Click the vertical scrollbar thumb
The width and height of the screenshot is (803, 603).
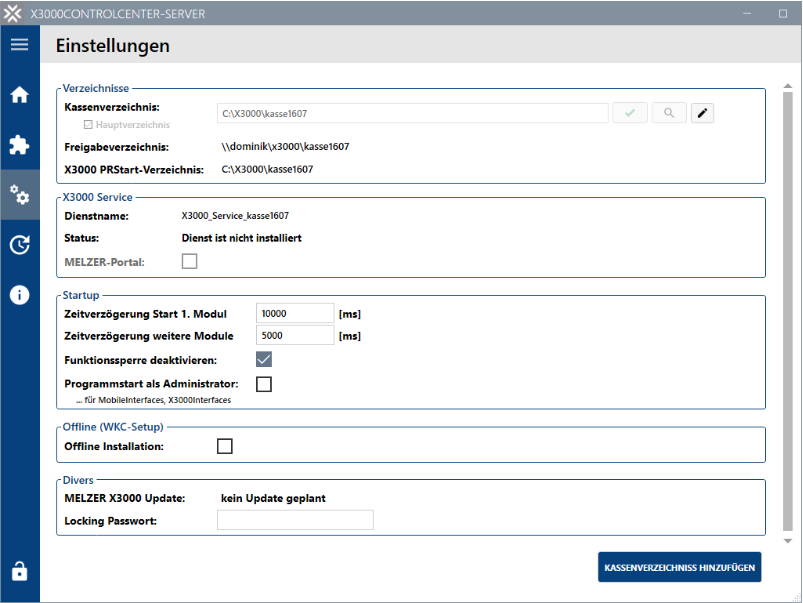pyautogui.click(x=788, y=311)
